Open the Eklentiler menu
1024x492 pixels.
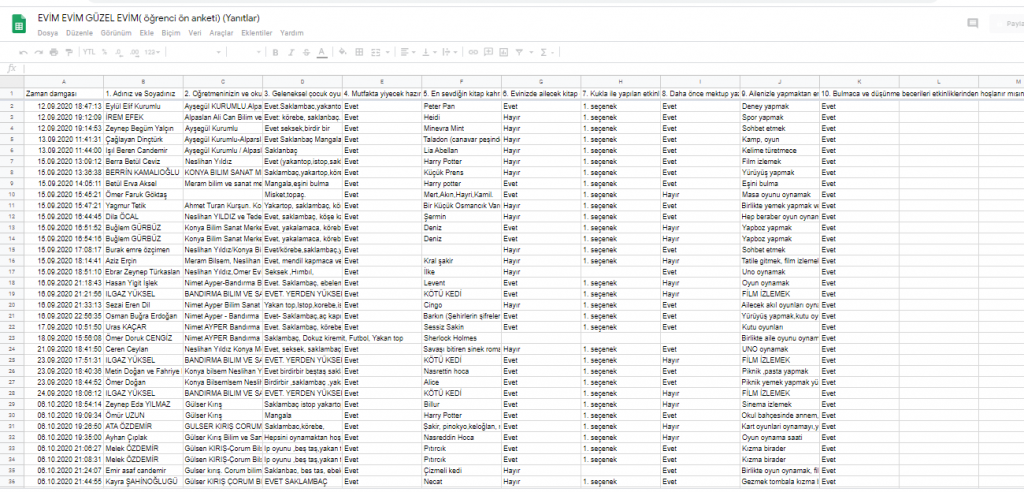(x=257, y=32)
